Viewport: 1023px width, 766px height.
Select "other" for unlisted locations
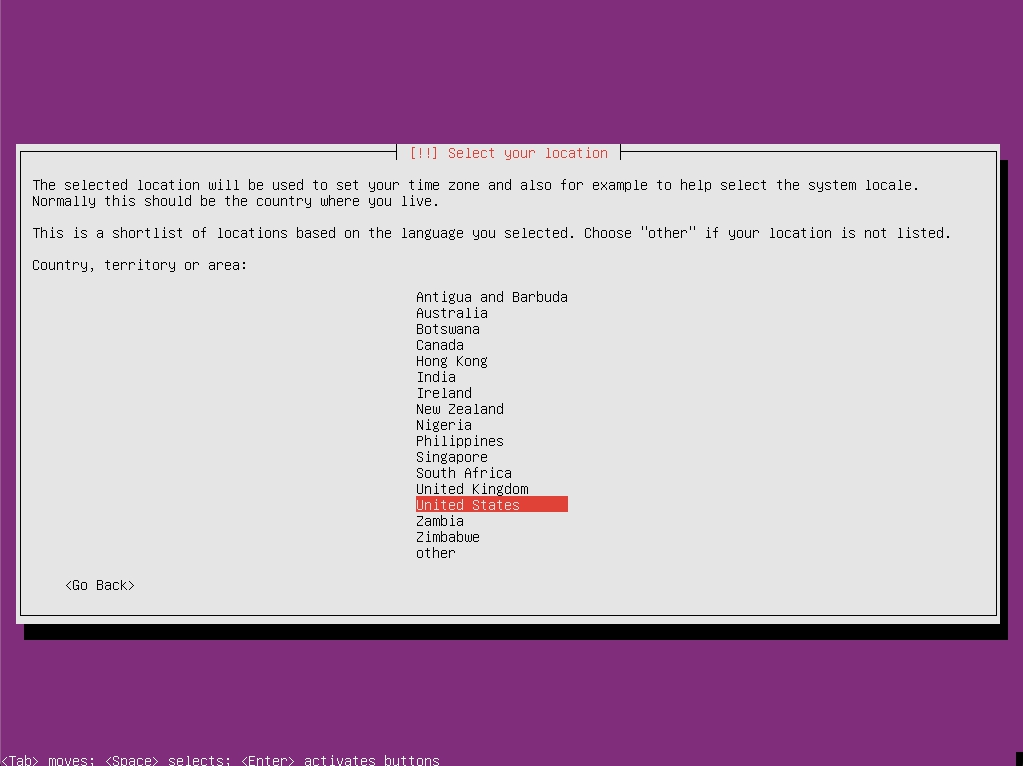[435, 553]
